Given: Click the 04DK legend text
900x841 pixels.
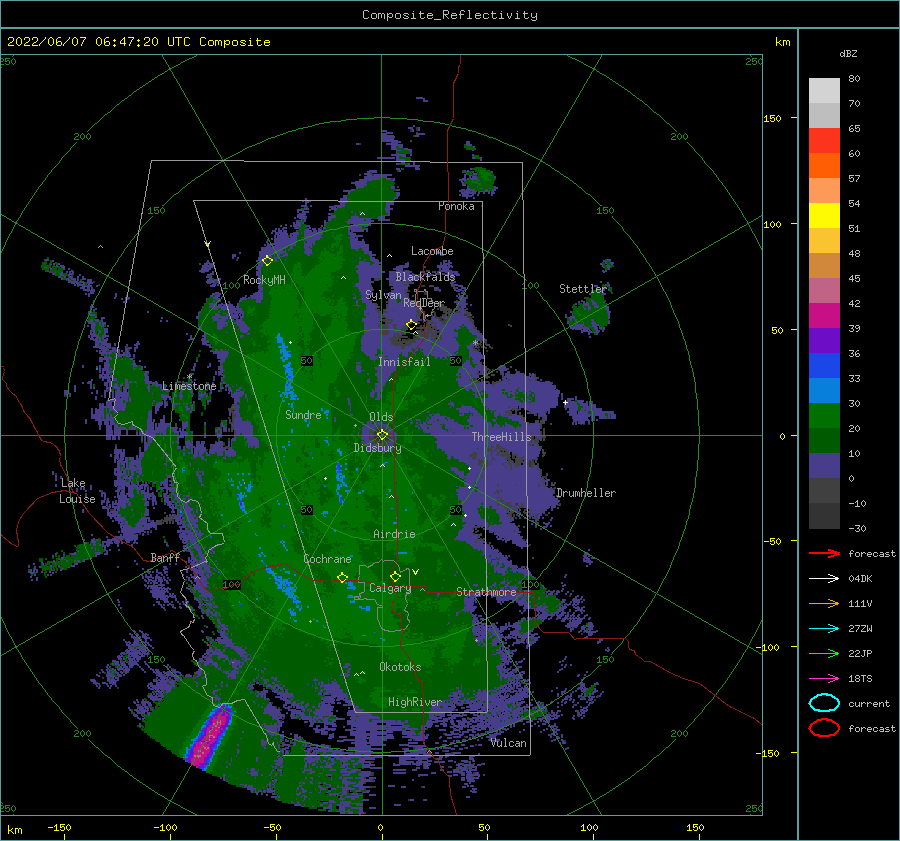Looking at the screenshot, I should [x=860, y=579].
